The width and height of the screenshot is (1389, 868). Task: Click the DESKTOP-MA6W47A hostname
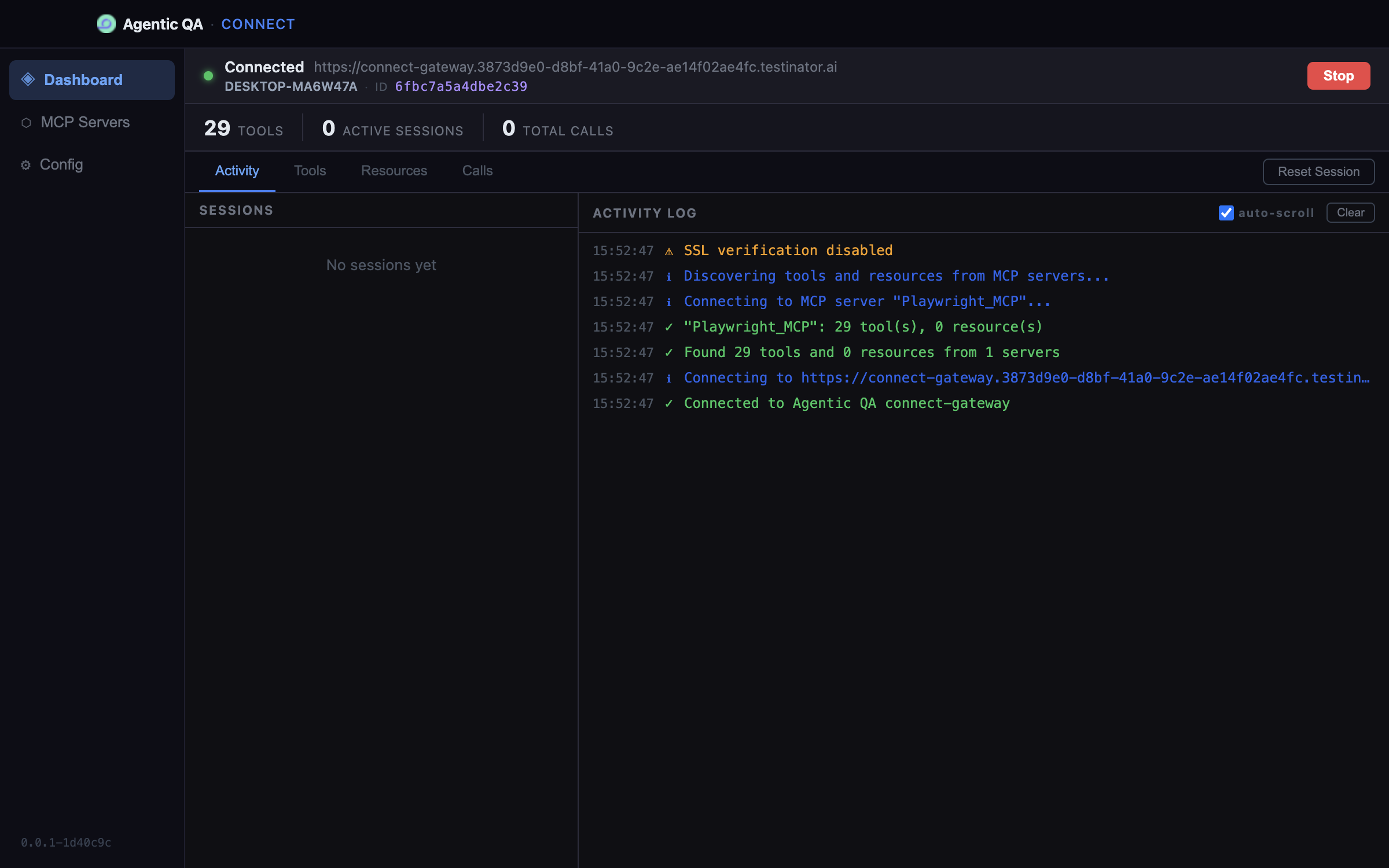pos(291,87)
